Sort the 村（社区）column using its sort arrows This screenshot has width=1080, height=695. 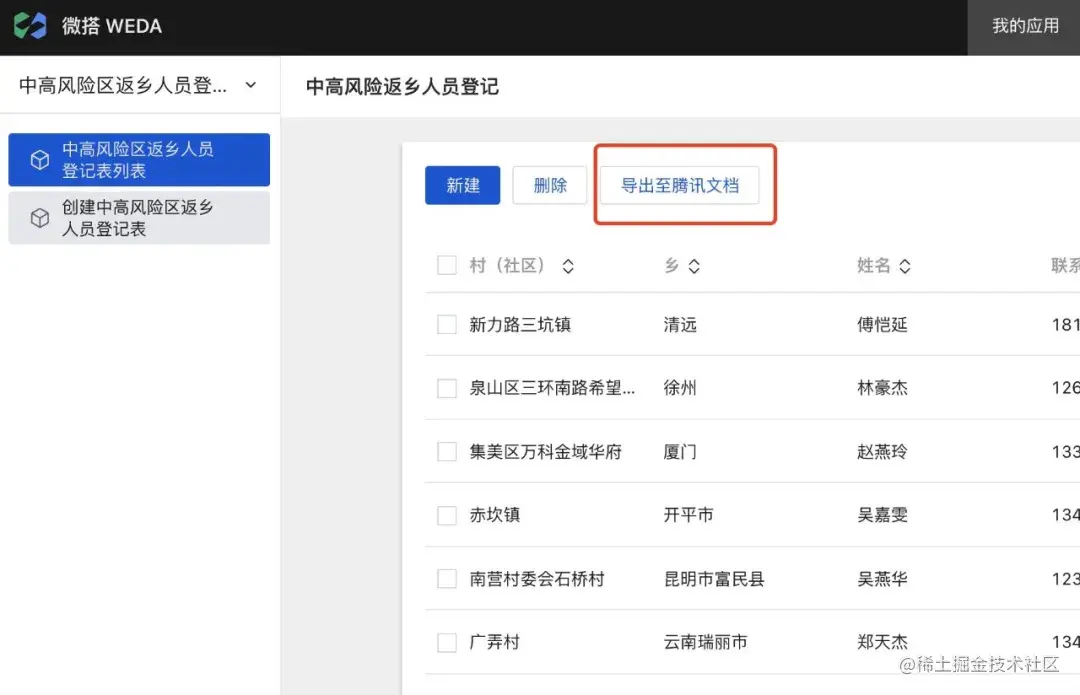tap(567, 266)
